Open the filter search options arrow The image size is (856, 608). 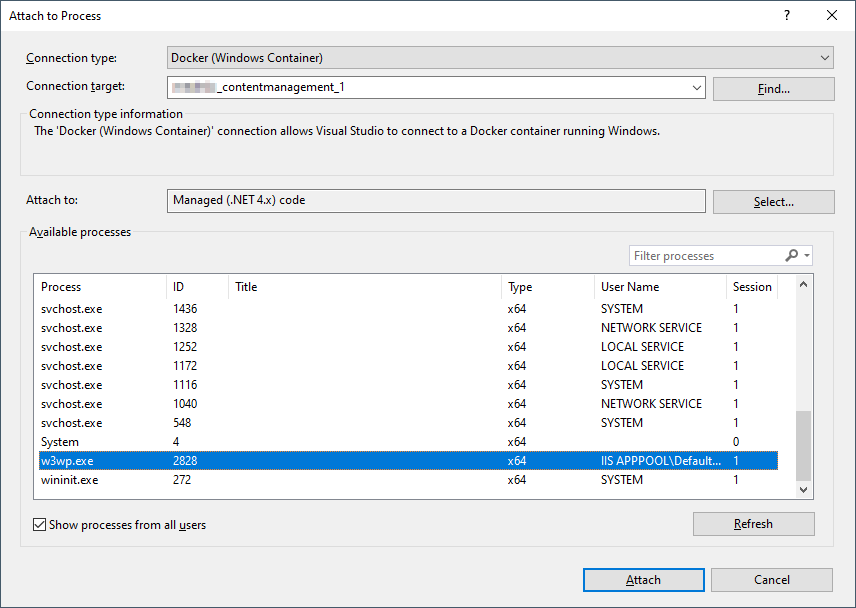tap(806, 255)
